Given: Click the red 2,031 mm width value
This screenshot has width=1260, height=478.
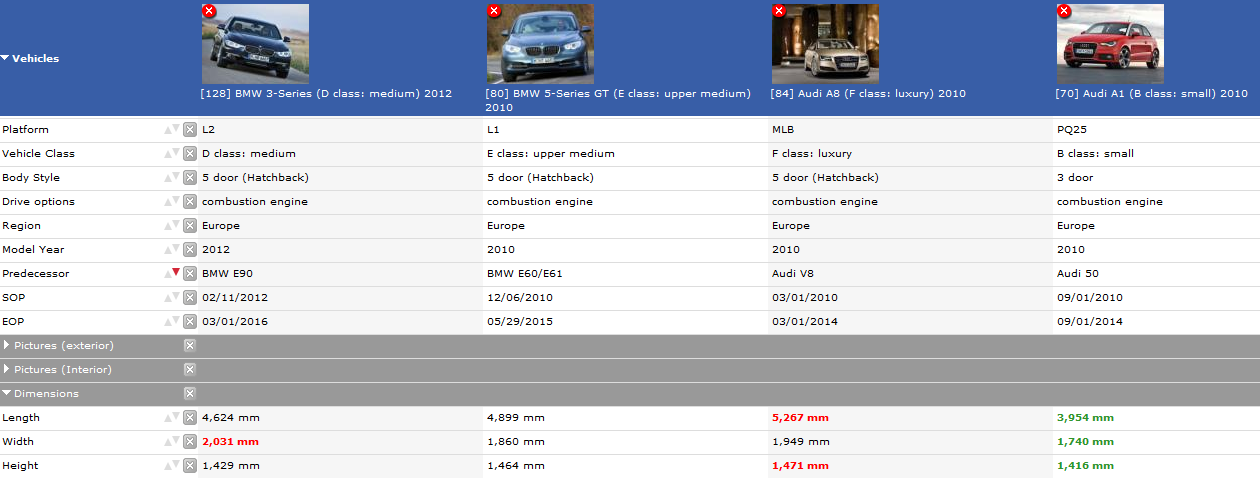Looking at the screenshot, I should 230,441.
